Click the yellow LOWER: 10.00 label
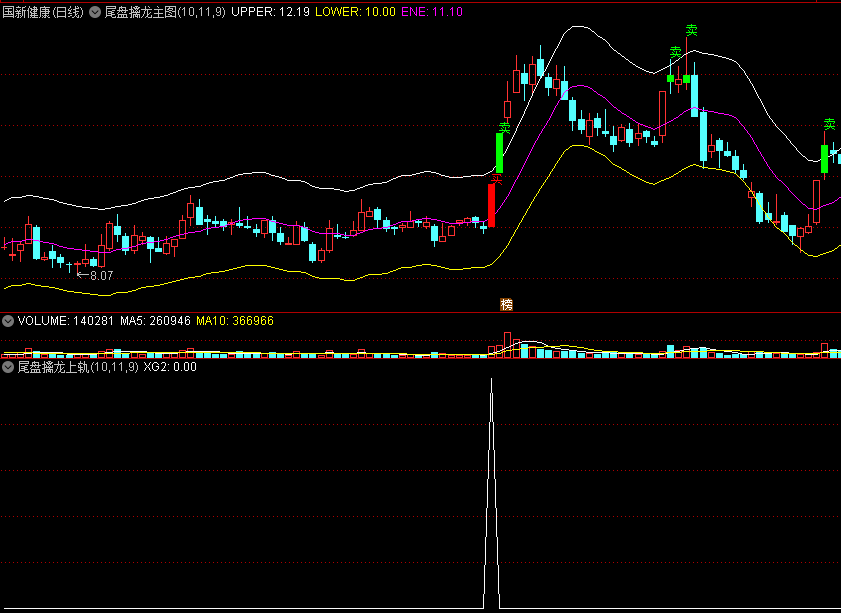 coord(355,12)
